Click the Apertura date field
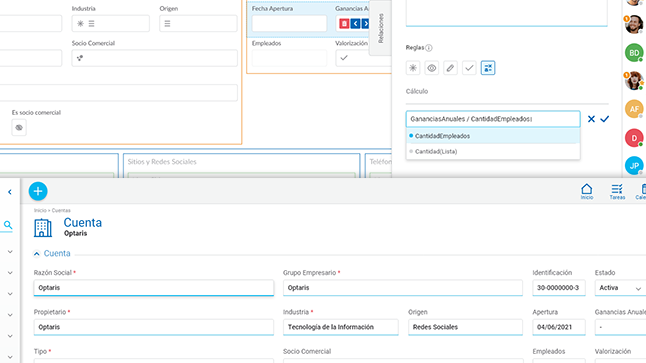646x363 pixels. click(x=559, y=327)
